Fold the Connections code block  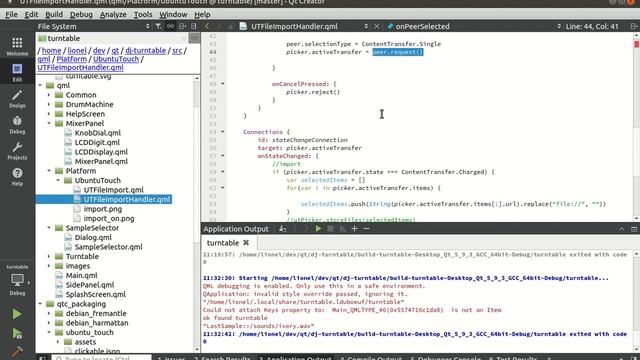pos(223,131)
